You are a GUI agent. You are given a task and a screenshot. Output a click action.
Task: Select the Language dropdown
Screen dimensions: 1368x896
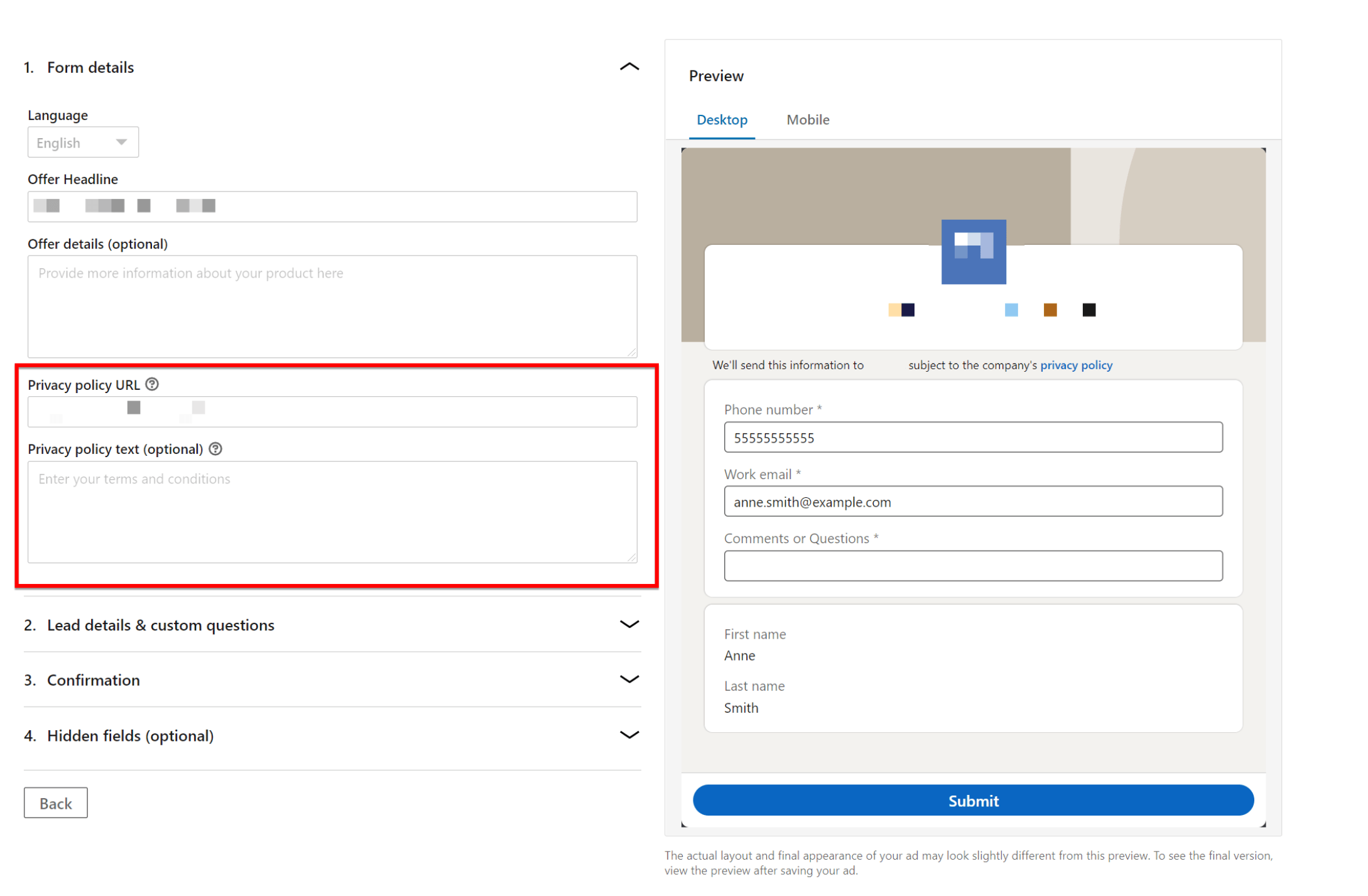[x=82, y=141]
